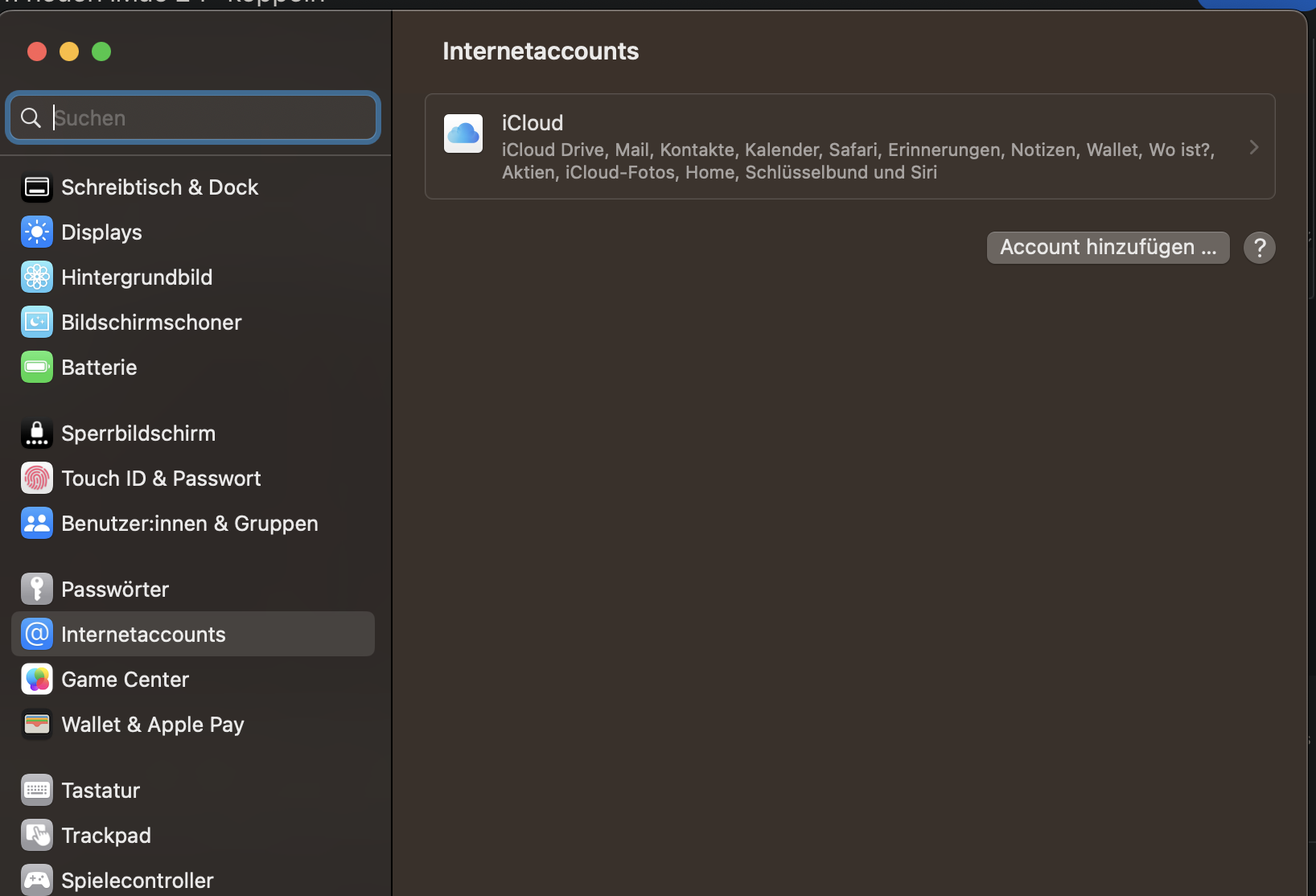
Task: Click the iCloud cloud icon
Action: (463, 134)
